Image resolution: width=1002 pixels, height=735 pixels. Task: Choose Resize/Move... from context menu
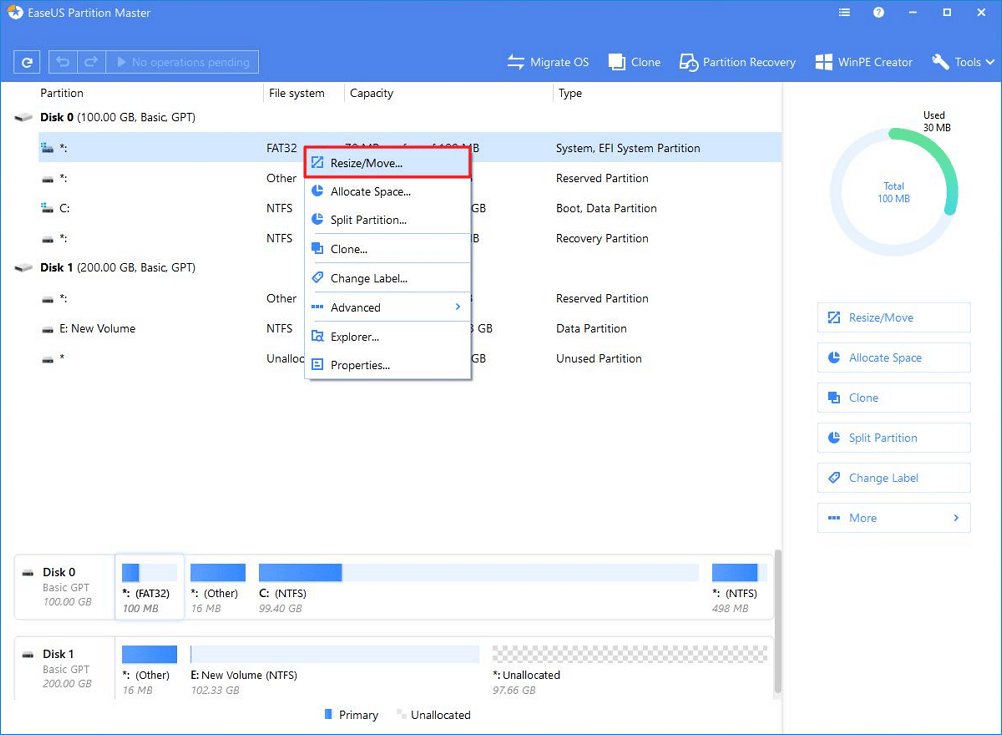click(388, 163)
